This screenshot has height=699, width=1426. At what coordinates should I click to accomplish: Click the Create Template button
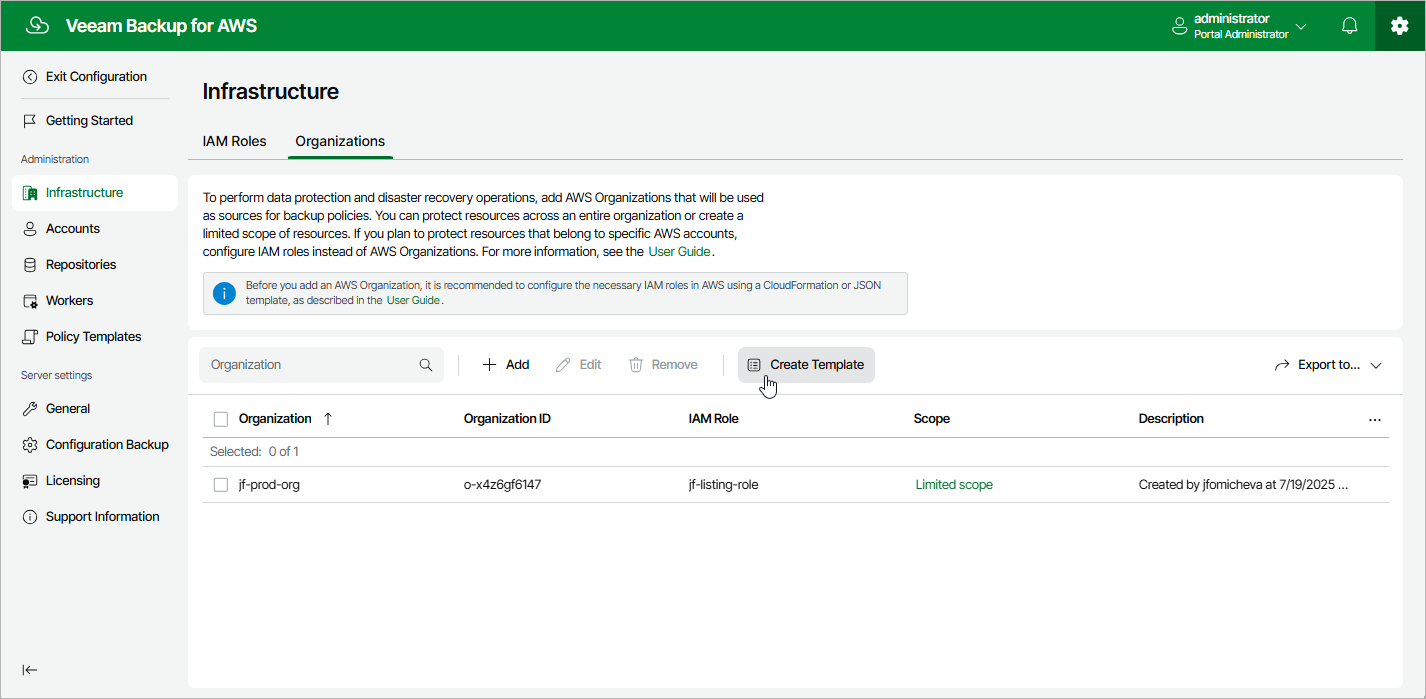point(806,365)
